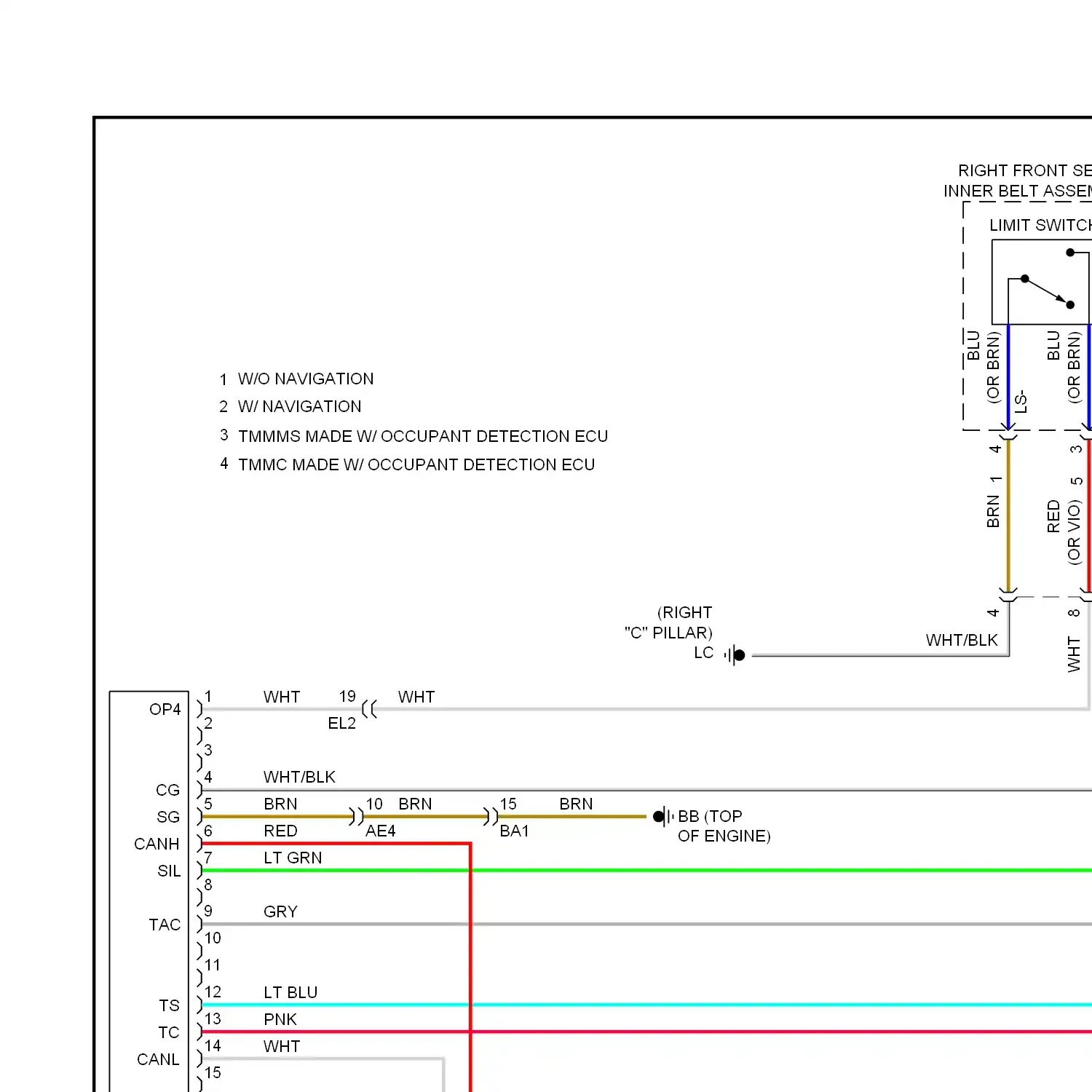The width and height of the screenshot is (1092, 1092).
Task: Click the BA1 connector symbol on brown wire
Action: click(491, 817)
